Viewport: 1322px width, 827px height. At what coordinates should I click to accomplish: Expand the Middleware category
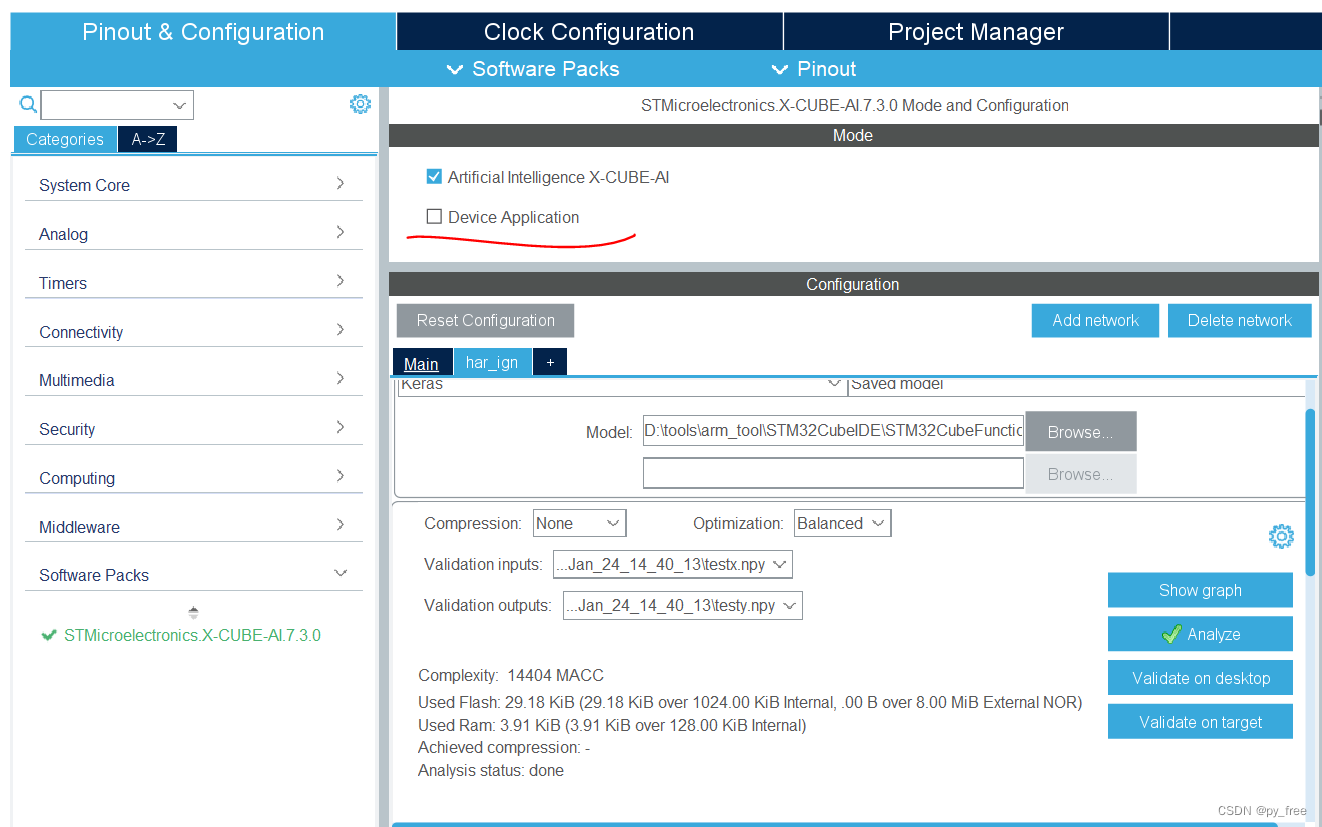coord(193,527)
